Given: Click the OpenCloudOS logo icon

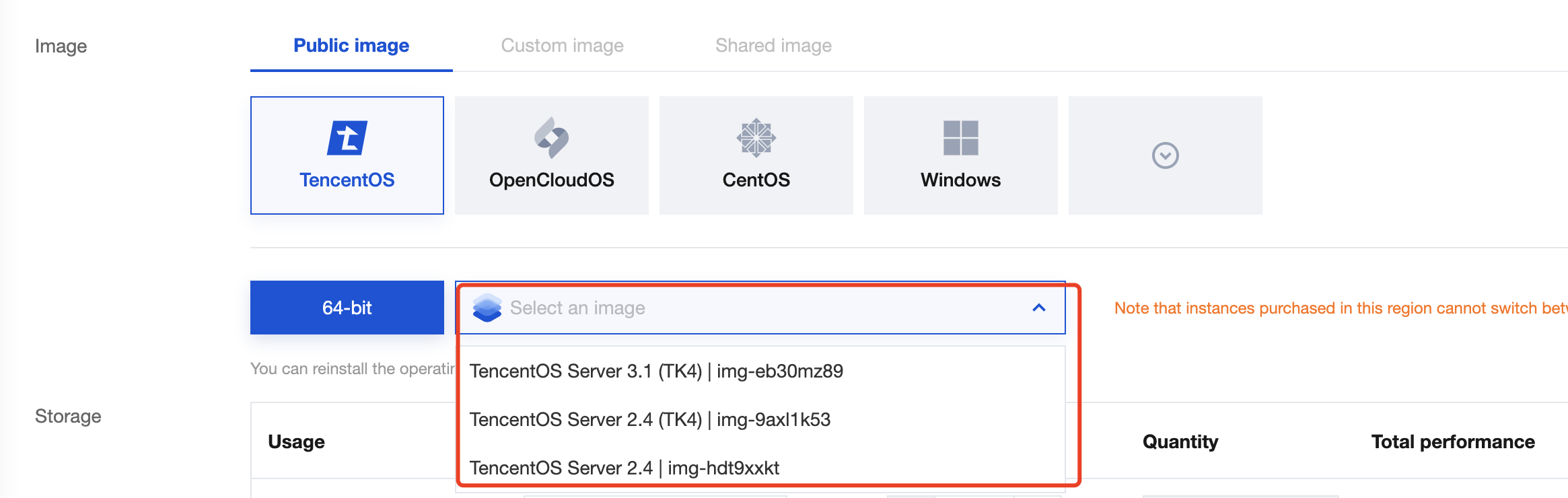Looking at the screenshot, I should click(x=551, y=138).
